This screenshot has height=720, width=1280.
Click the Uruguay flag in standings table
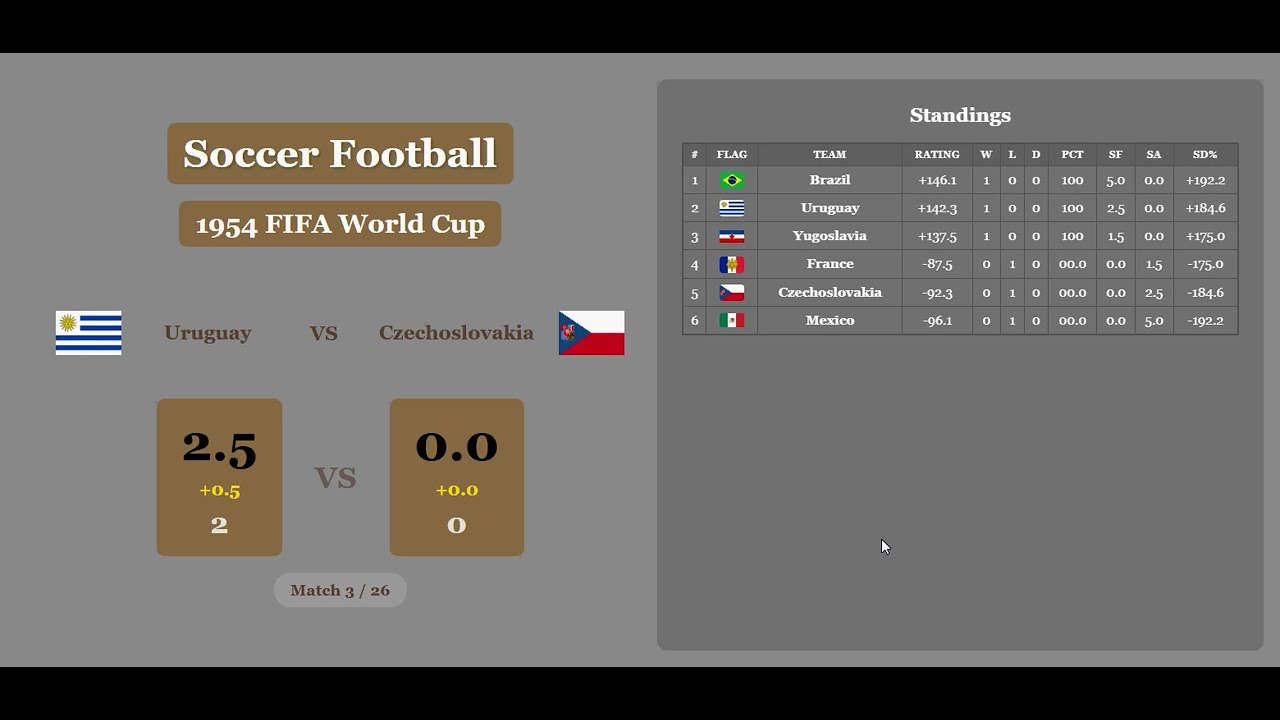coord(732,209)
